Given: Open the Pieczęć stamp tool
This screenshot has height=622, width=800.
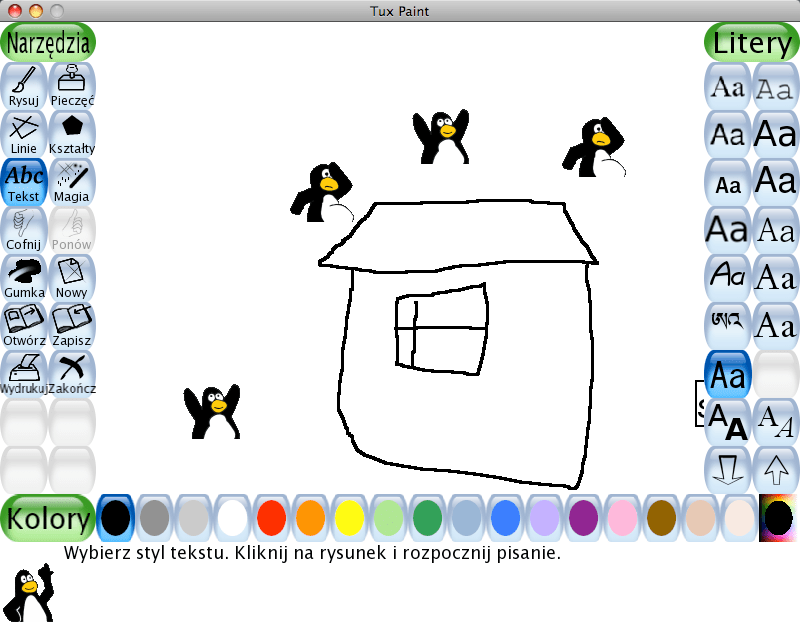Looking at the screenshot, I should coord(71,84).
